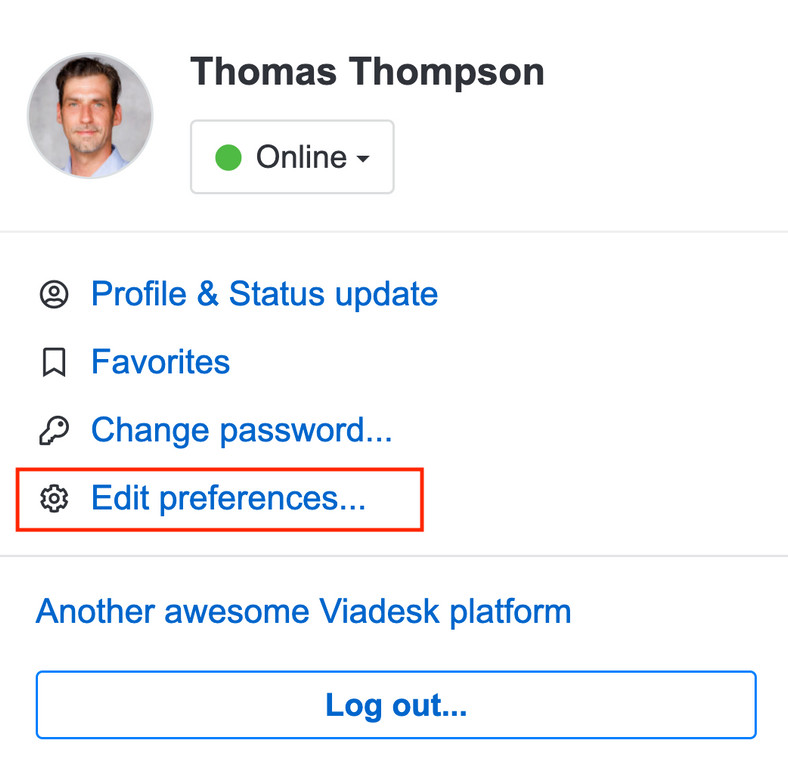Click the word Viadesk in the platform link
The height and width of the screenshot is (768, 788).
tap(379, 611)
